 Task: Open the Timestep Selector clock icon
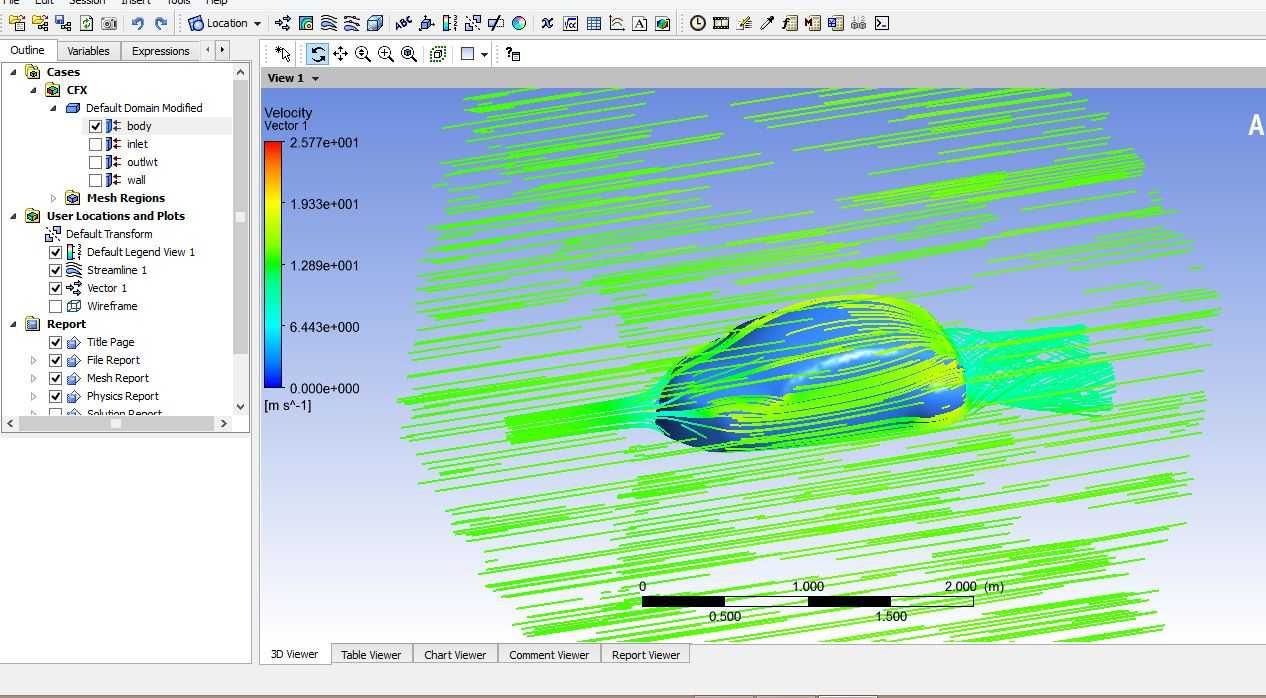point(697,23)
